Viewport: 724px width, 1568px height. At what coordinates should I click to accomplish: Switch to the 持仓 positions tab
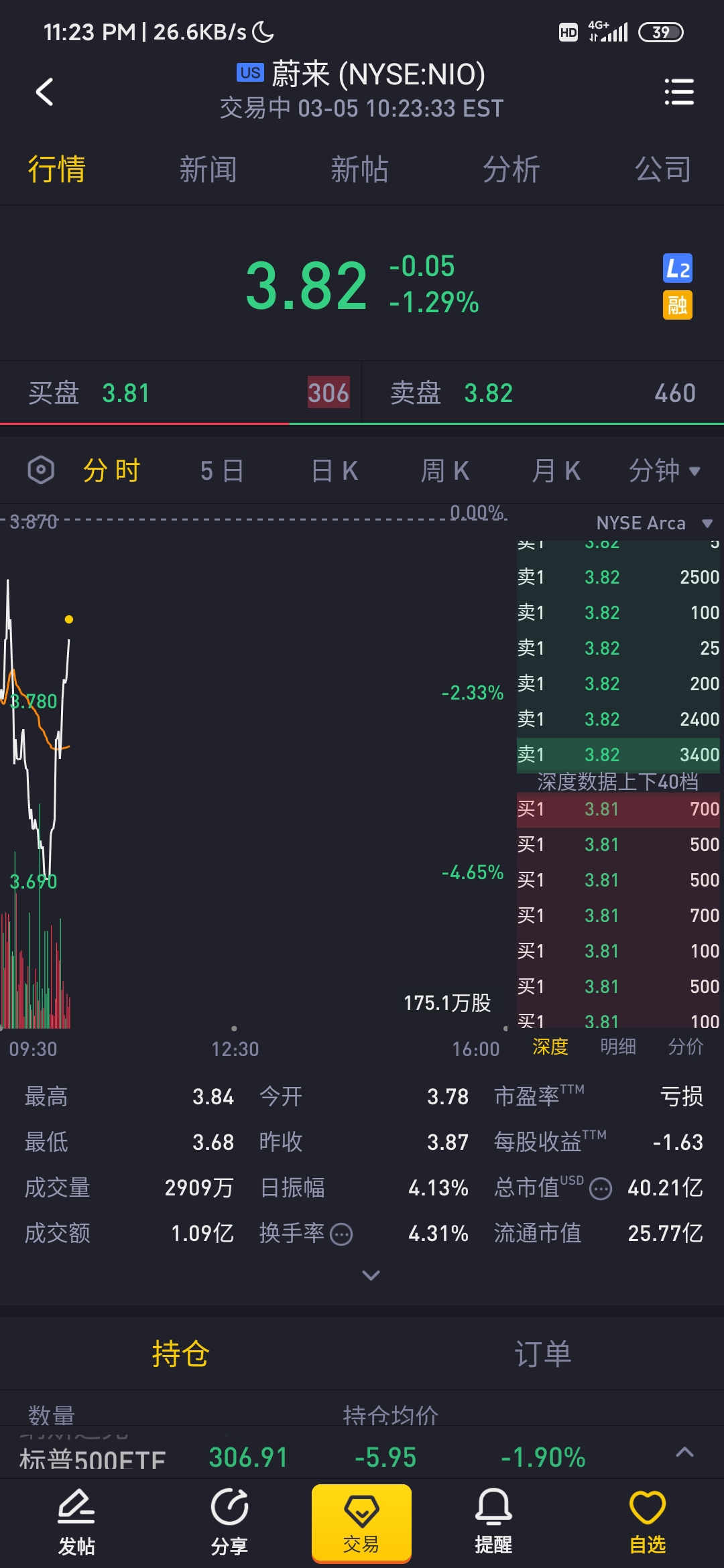tap(181, 1354)
